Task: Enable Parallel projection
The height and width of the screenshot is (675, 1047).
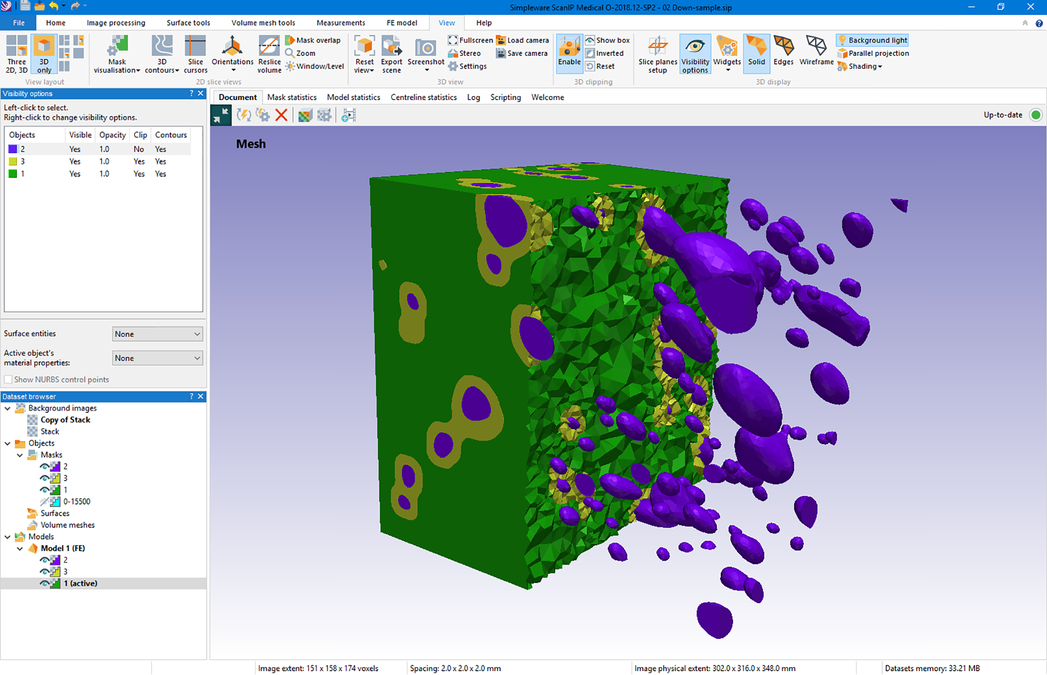Action: [x=871, y=53]
